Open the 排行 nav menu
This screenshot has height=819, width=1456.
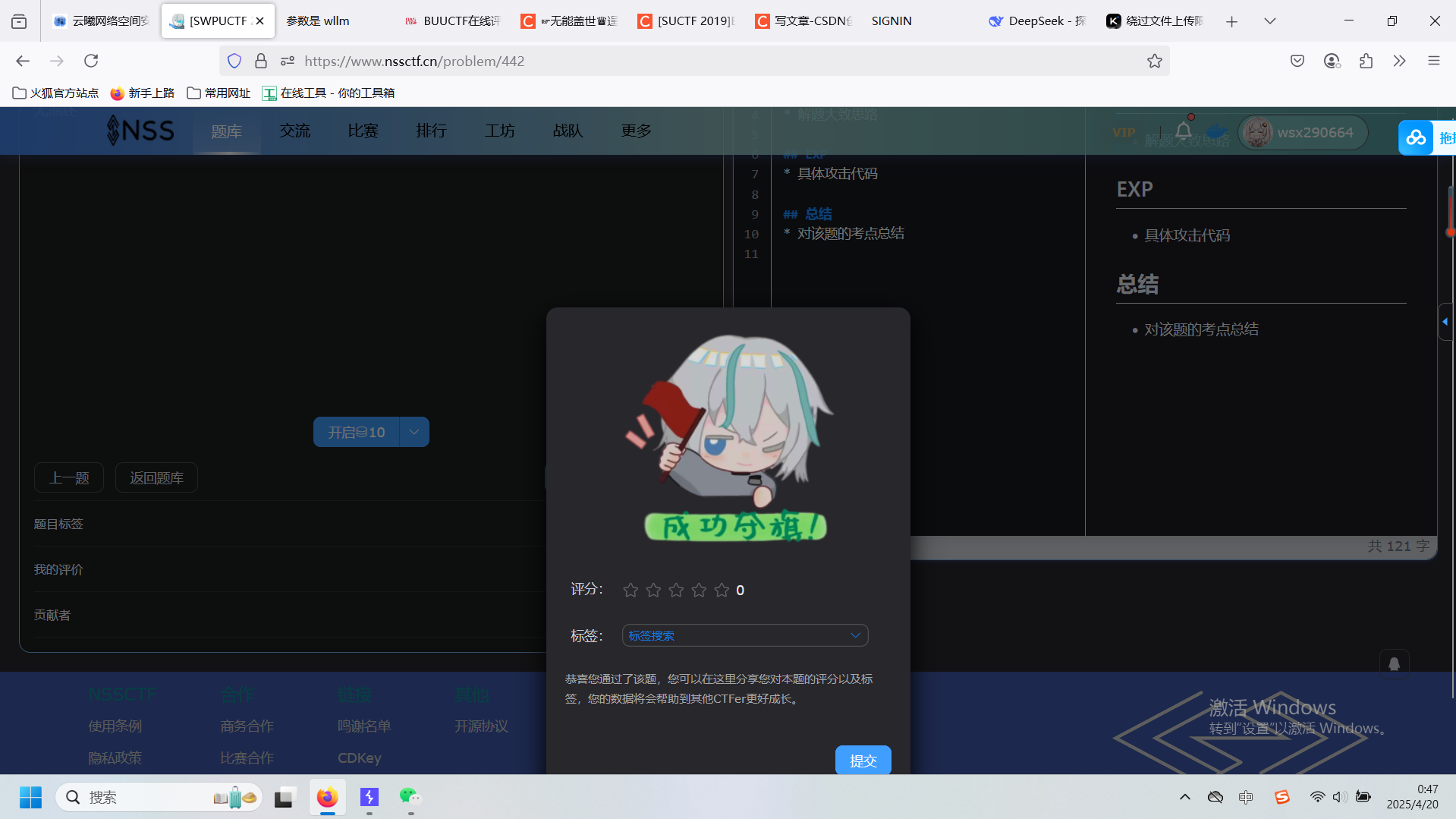(x=431, y=131)
